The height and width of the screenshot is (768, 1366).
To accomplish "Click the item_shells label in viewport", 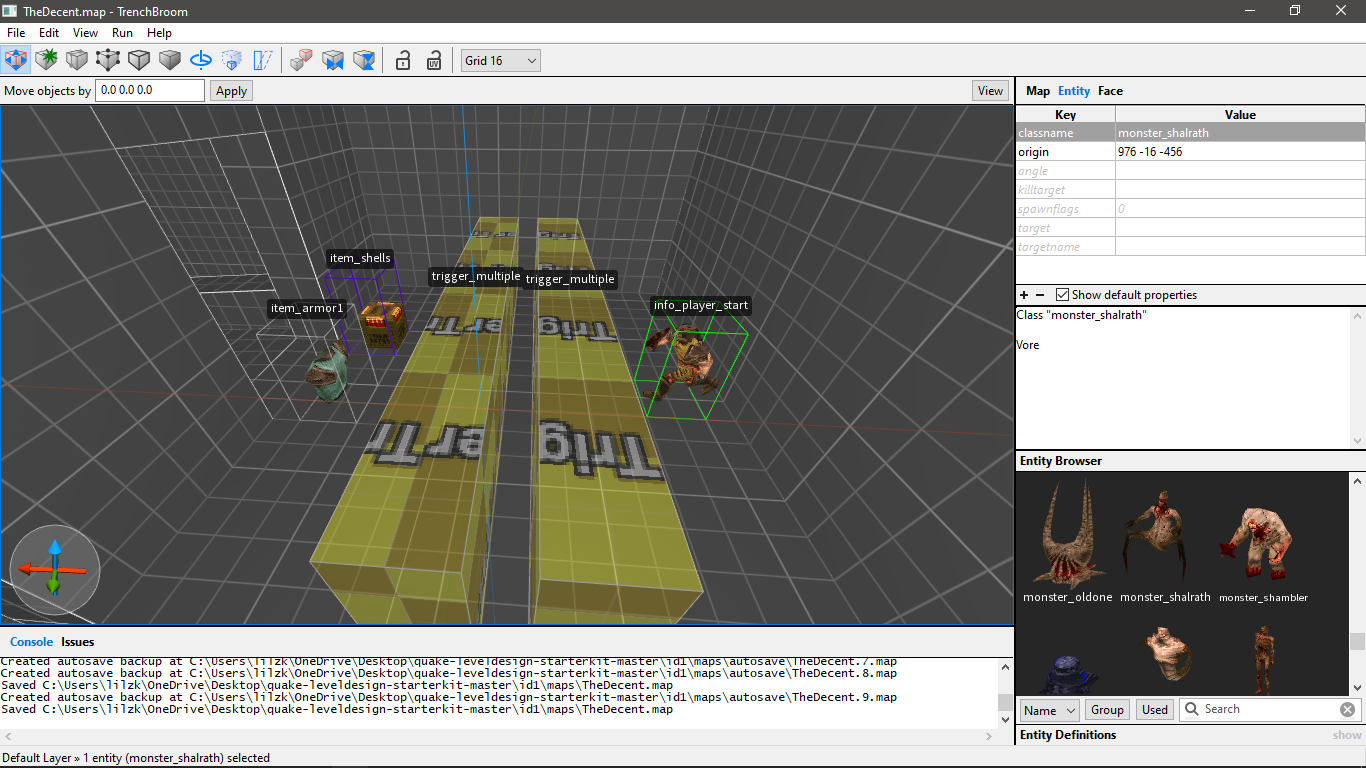I will point(360,258).
